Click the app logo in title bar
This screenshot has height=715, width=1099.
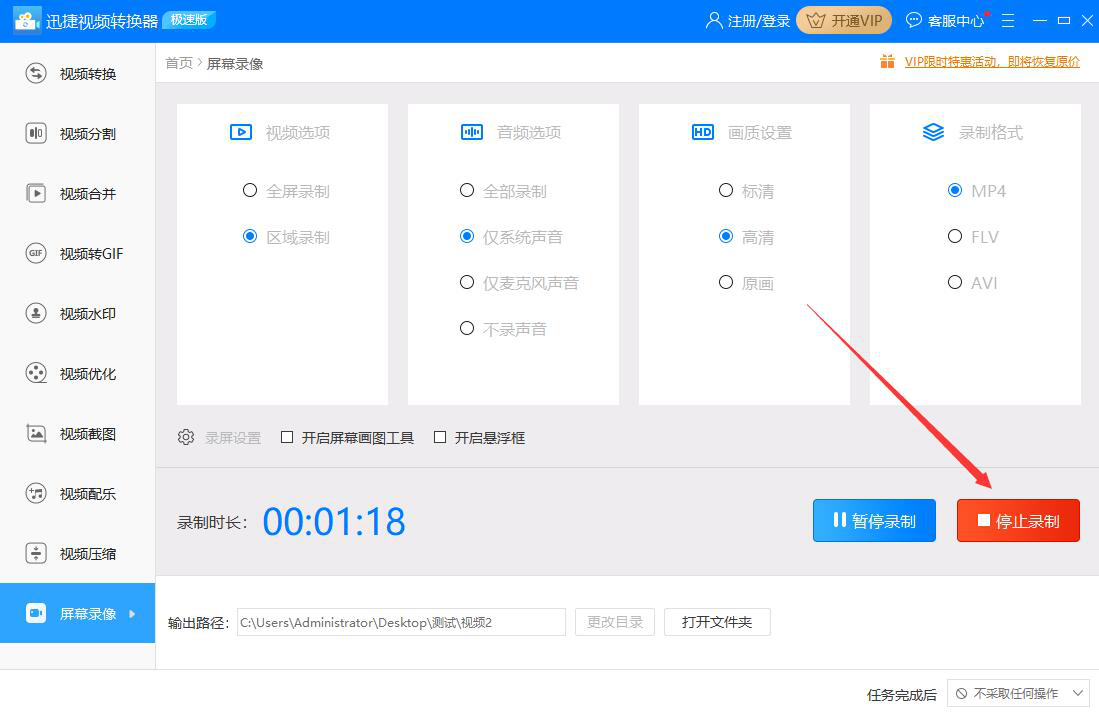point(27,20)
